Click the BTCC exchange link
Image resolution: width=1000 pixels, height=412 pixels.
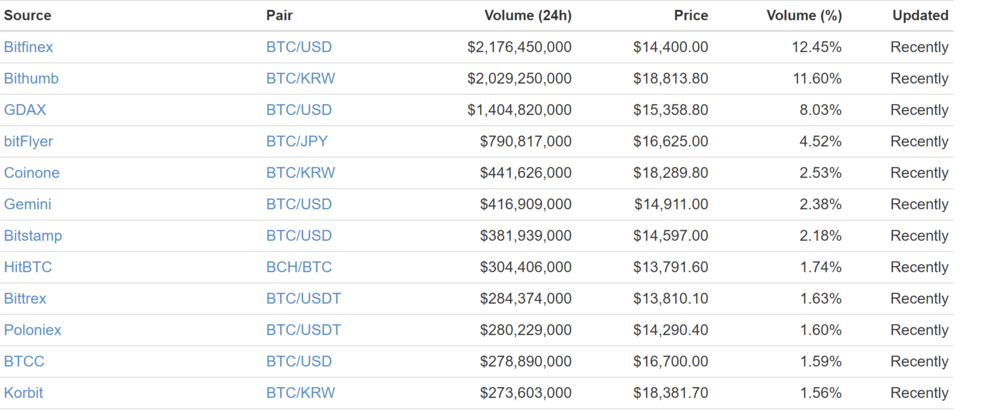pyautogui.click(x=24, y=362)
